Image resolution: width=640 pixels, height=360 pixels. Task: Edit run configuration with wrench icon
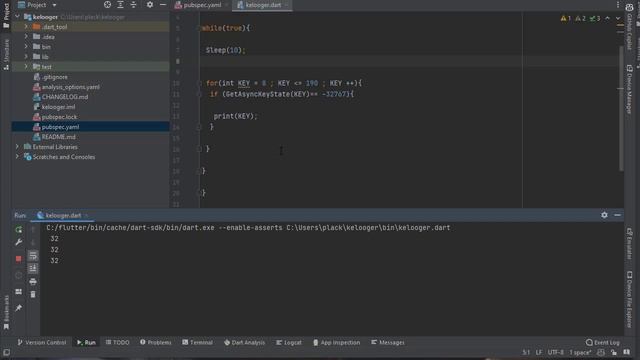pyautogui.click(x=18, y=242)
